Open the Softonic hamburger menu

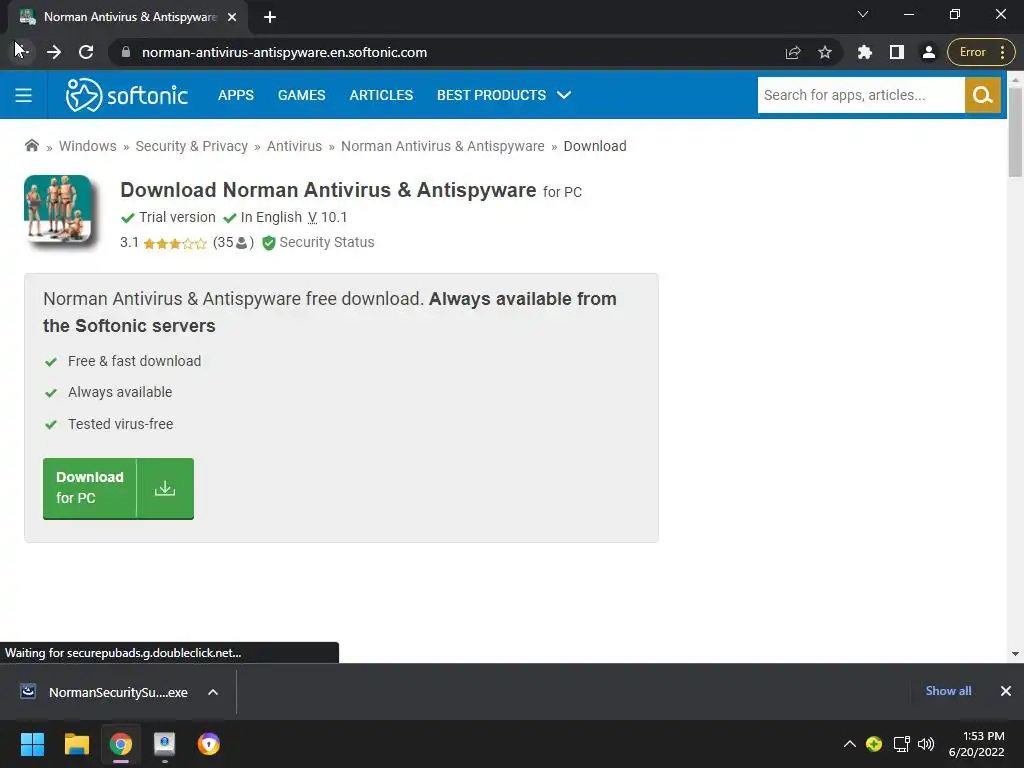tap(24, 95)
